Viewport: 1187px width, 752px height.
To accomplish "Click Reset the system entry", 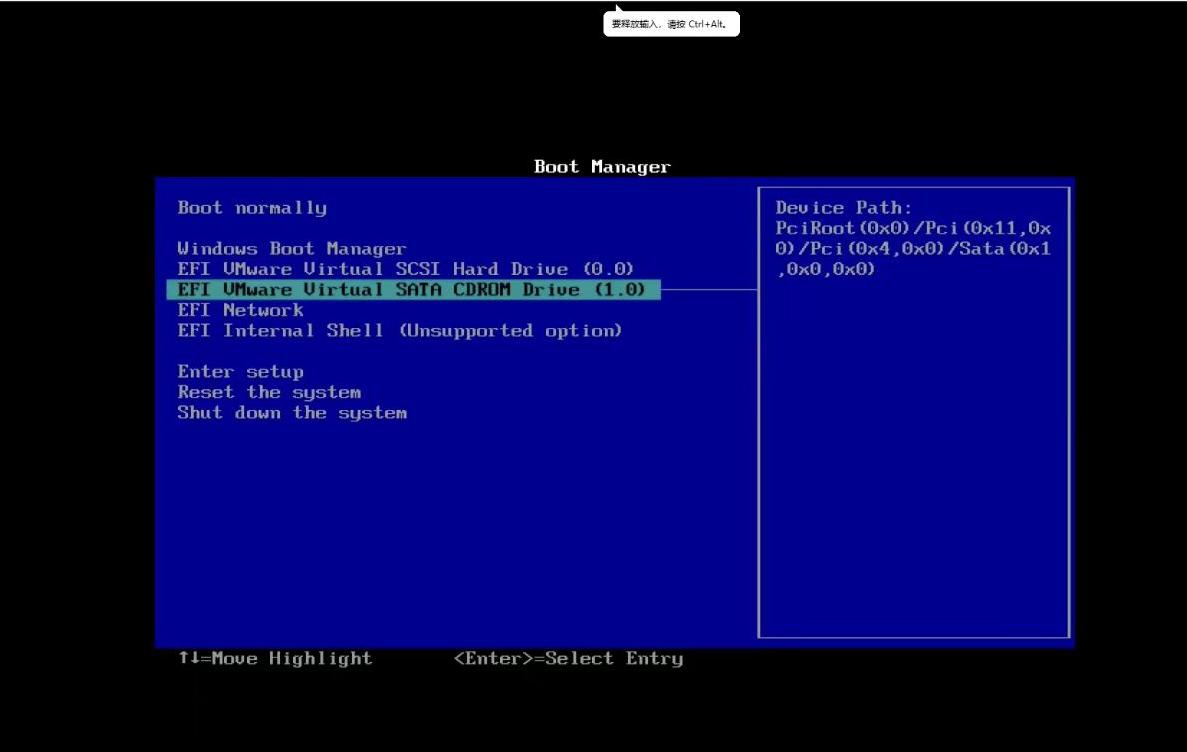I will point(269,392).
